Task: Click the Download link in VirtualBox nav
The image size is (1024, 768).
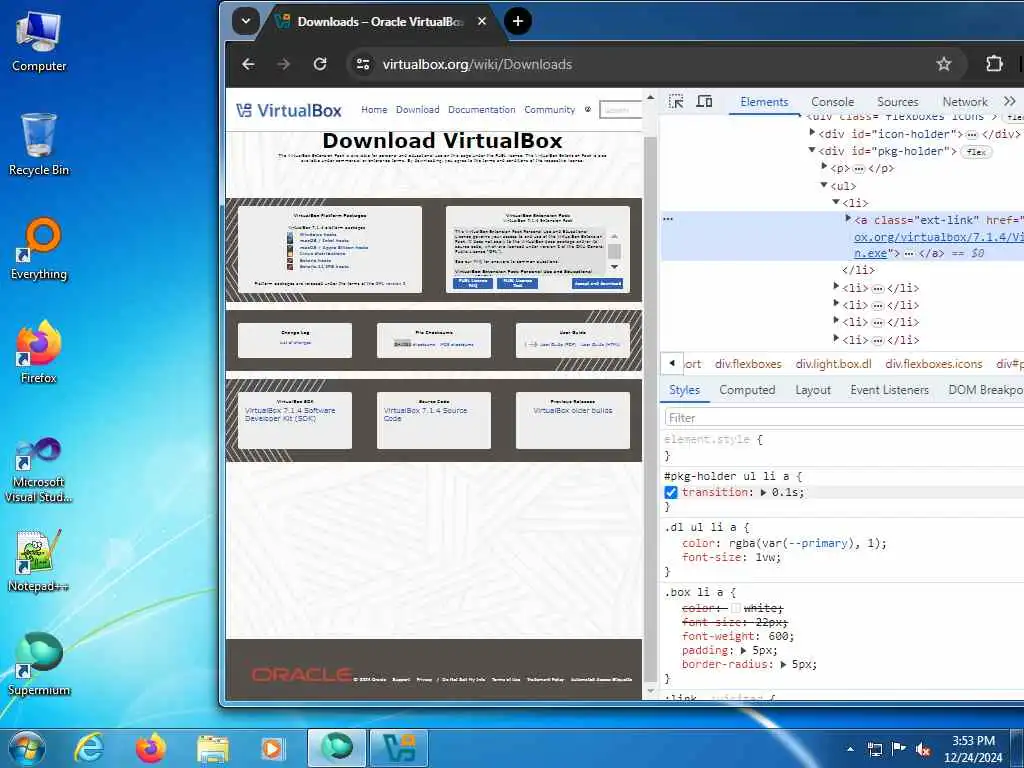Action: click(x=417, y=110)
